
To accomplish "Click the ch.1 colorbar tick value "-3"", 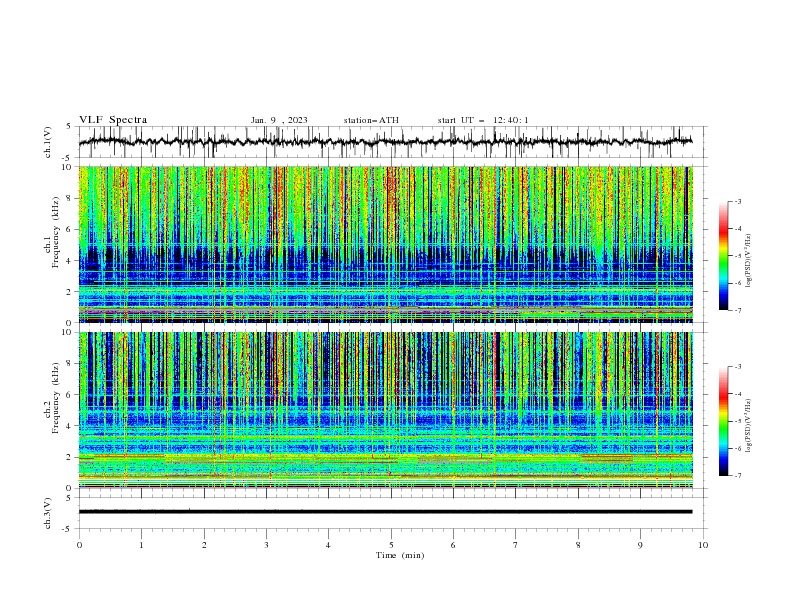I will (737, 201).
